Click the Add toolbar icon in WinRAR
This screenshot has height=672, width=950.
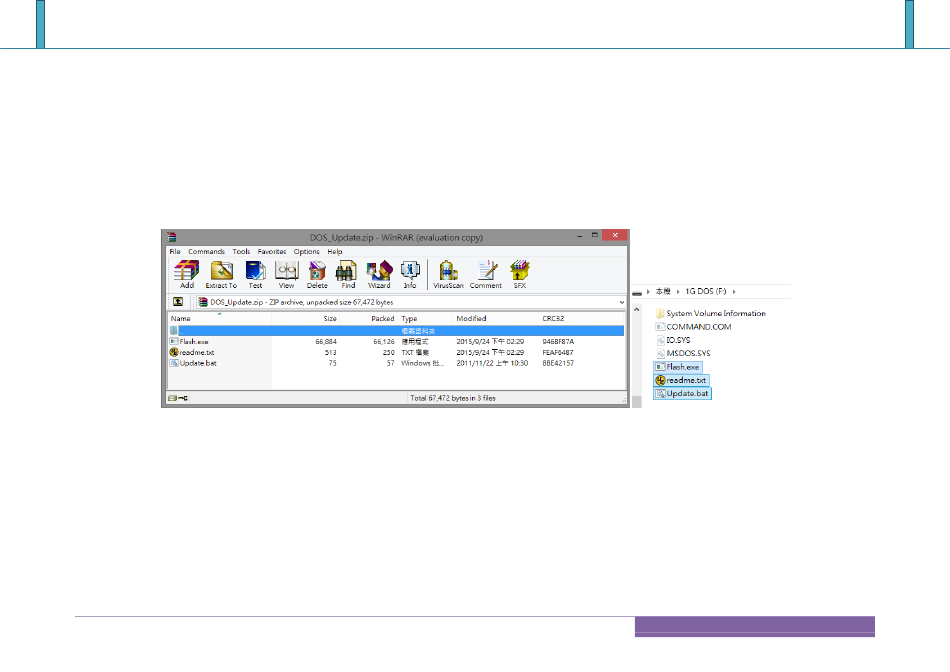(x=187, y=274)
